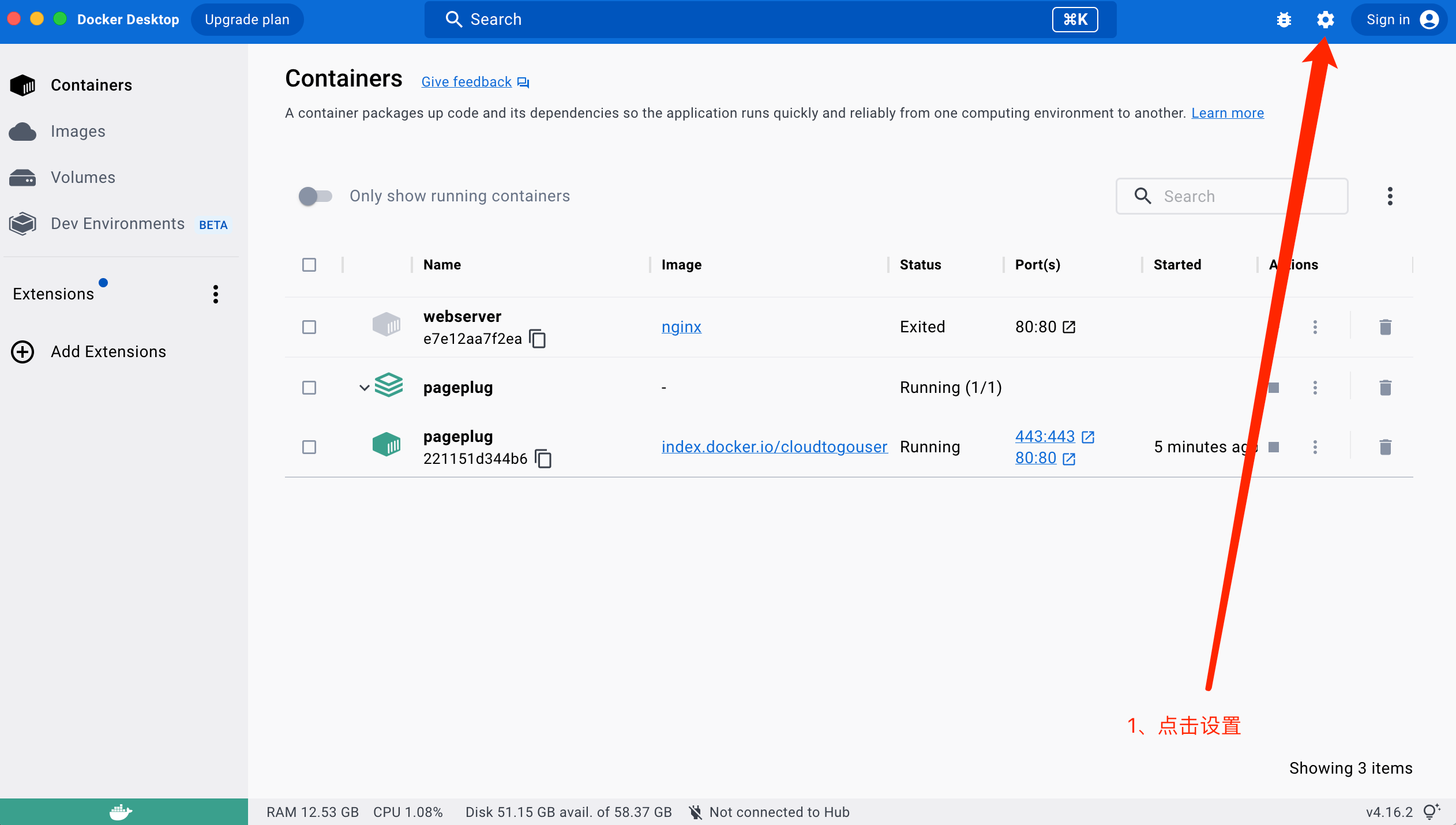Click 'Showing 3 items' text

click(1351, 768)
